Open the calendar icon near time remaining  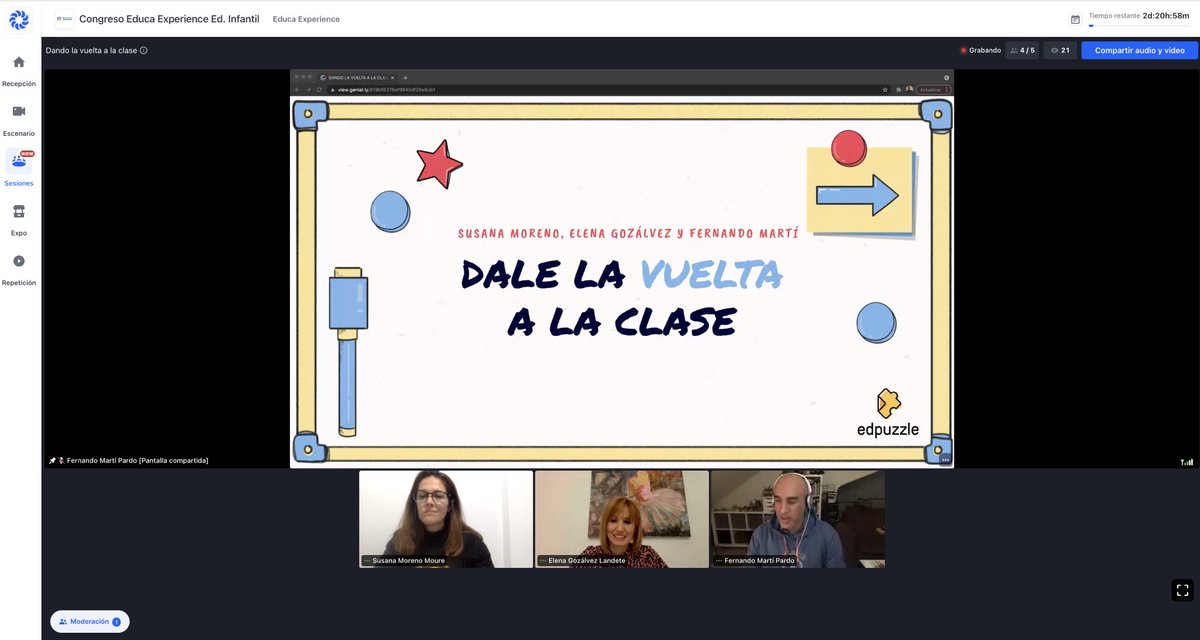point(1075,19)
